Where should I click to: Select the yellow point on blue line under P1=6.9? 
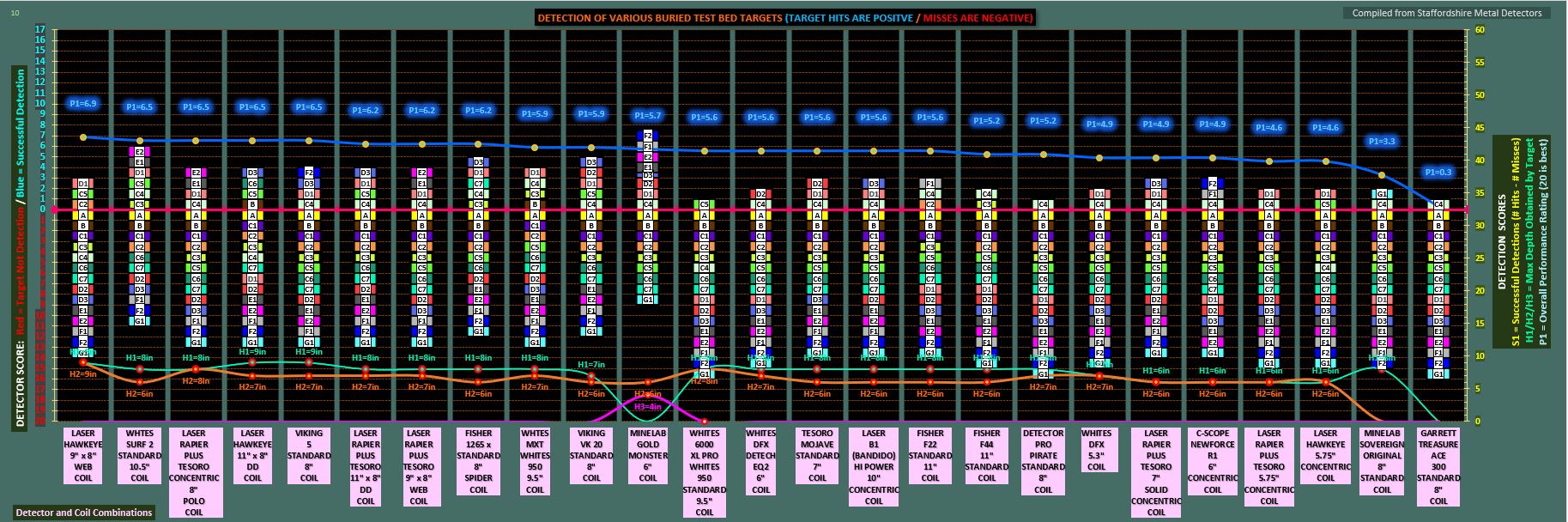[x=83, y=137]
